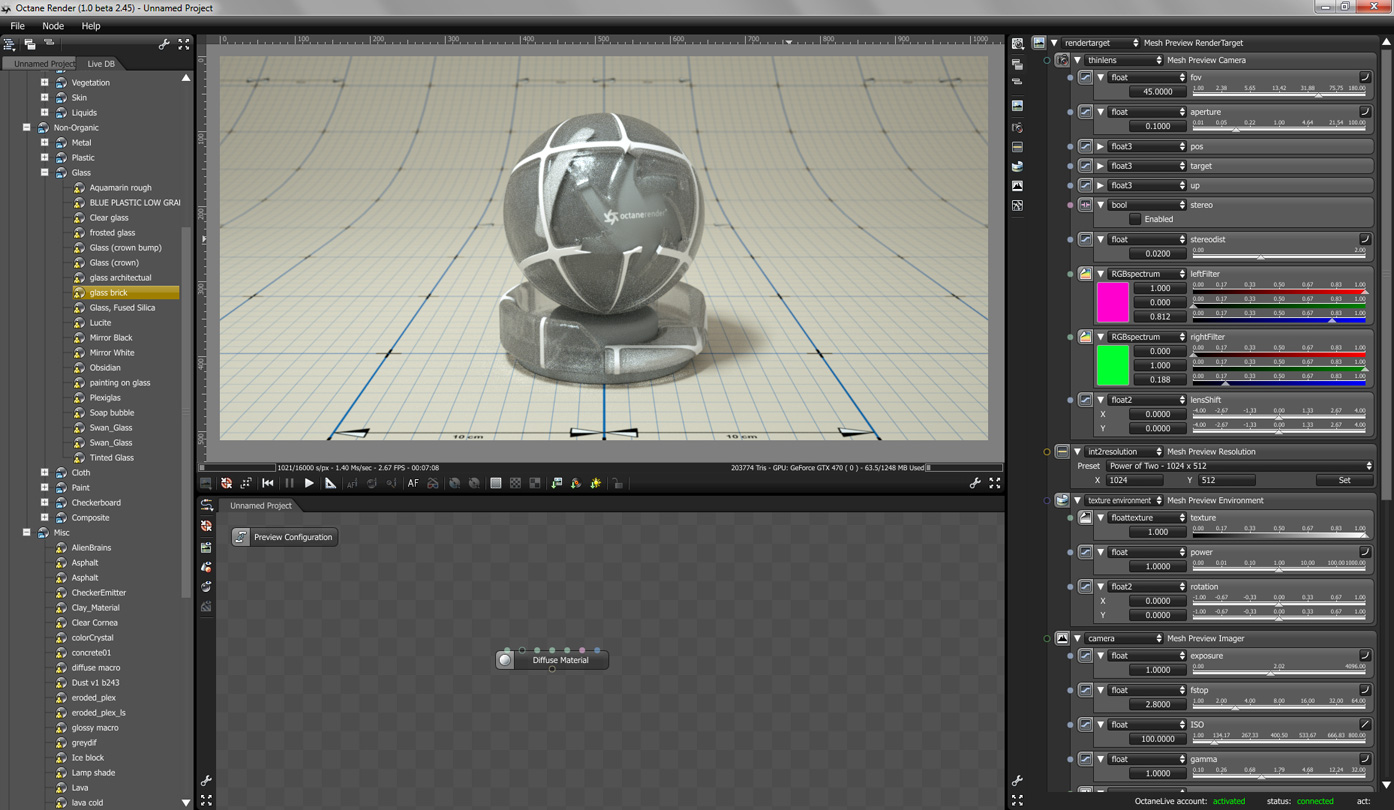The width and height of the screenshot is (1394, 810).
Task: Open the Help menu
Action: [91, 26]
